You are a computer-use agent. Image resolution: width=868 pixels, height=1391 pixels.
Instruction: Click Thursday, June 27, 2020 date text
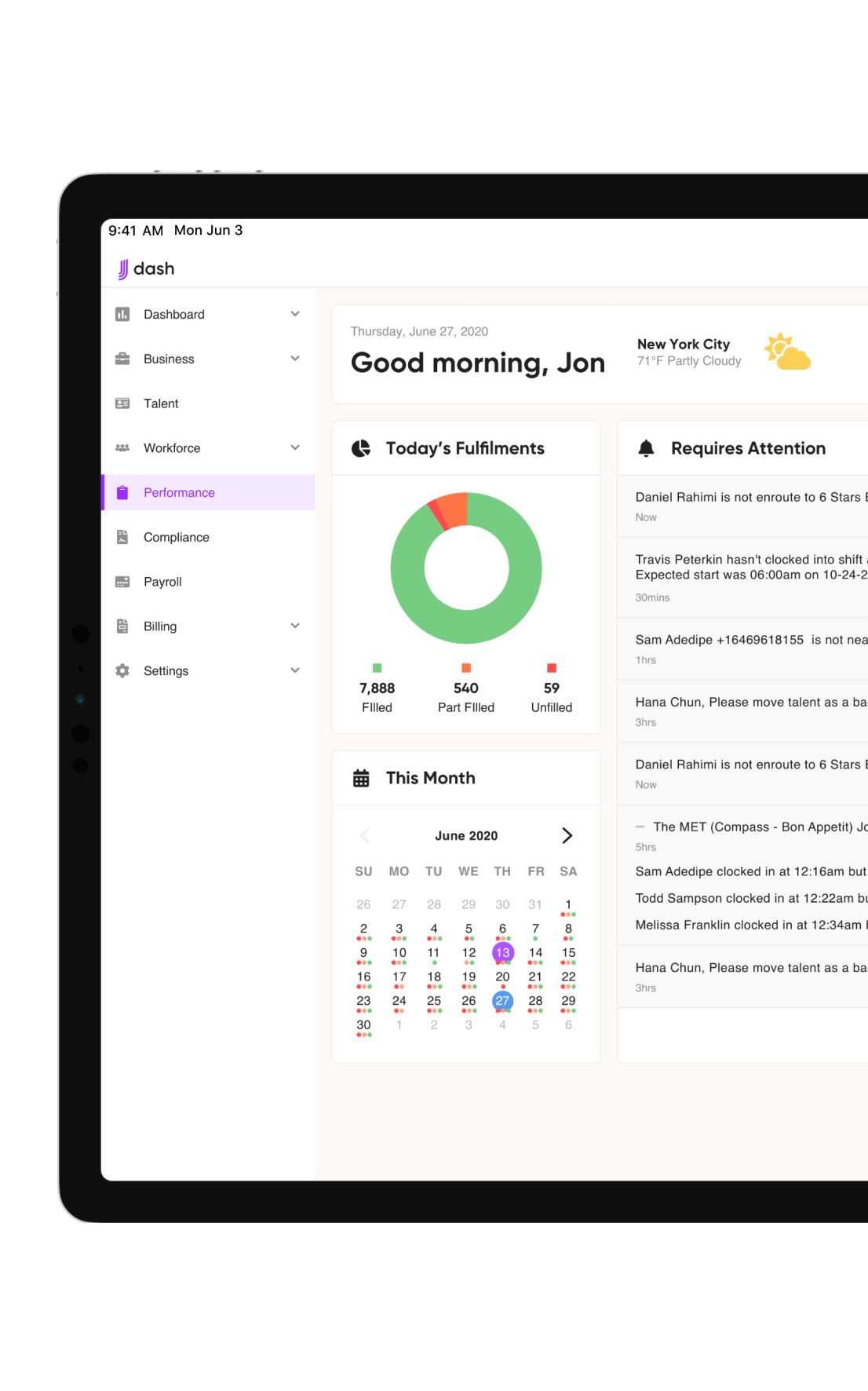pos(419,331)
